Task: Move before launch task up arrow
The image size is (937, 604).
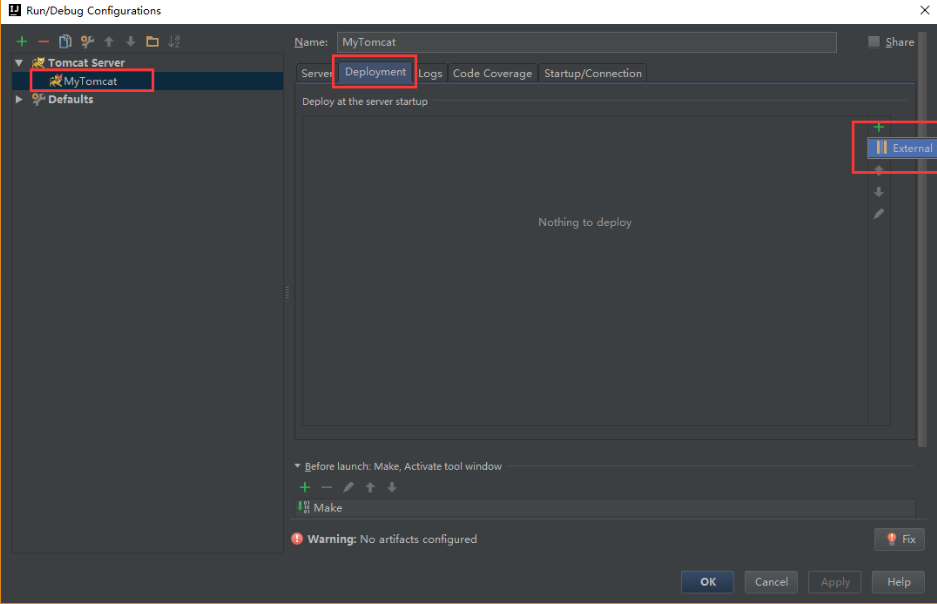Action: pos(370,487)
